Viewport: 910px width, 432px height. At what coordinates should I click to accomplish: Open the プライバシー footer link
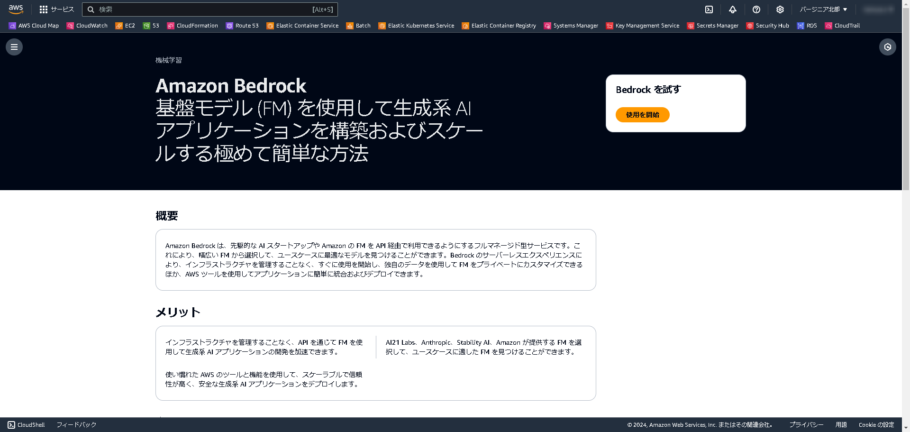tap(806, 424)
